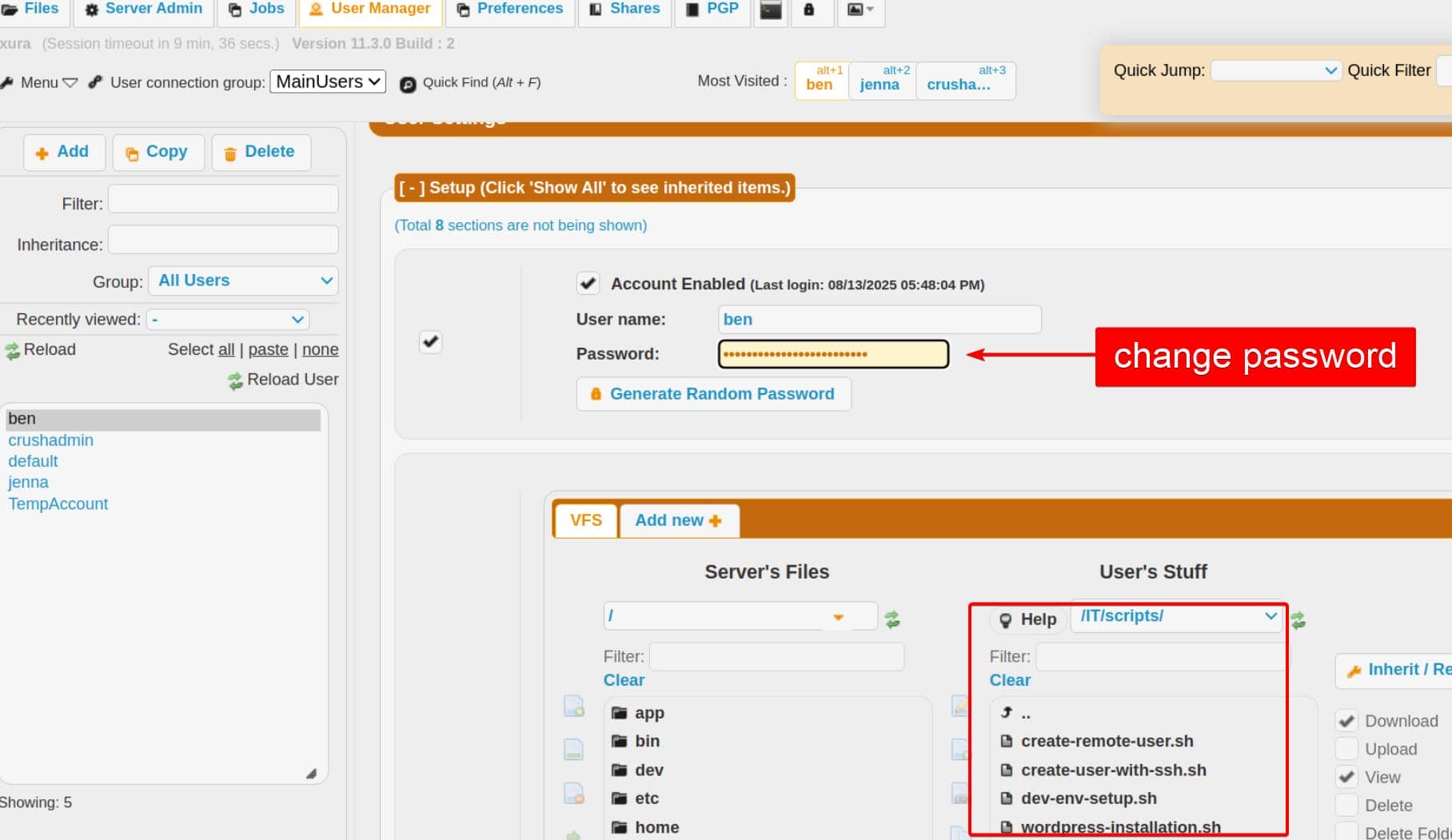Select the 'default' user in the list
The width and height of the screenshot is (1452, 840).
coord(33,461)
